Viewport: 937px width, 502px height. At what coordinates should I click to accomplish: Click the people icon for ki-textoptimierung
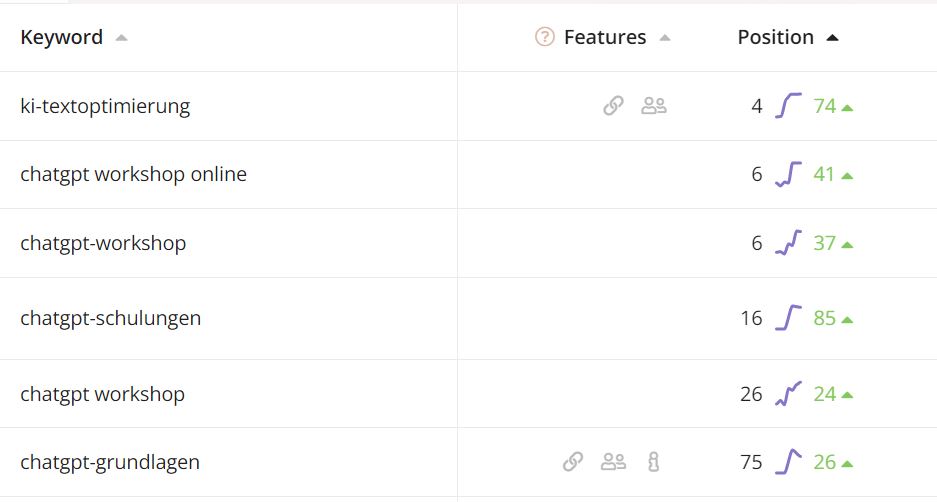coord(654,106)
